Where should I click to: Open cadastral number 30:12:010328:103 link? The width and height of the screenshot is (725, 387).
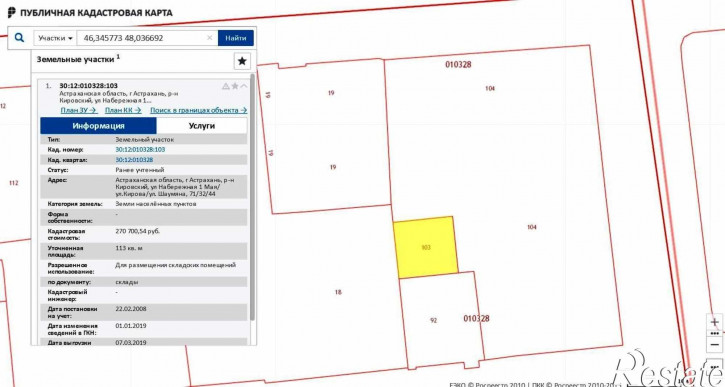[x=140, y=149]
